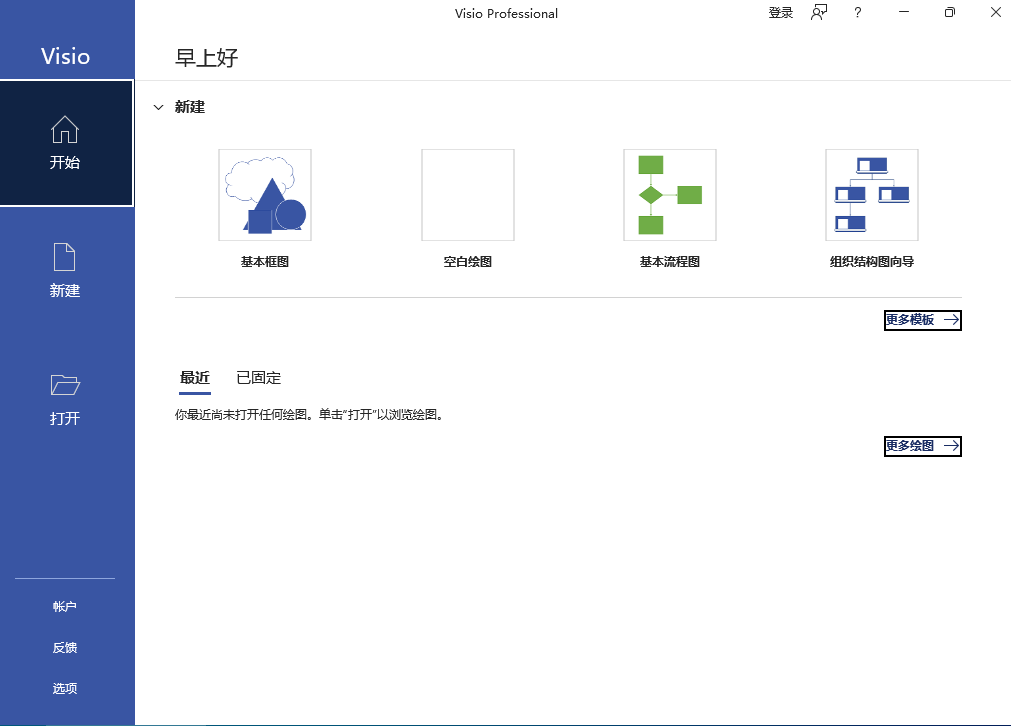Go to the 新建 page in the sidebar
1011x726 pixels.
click(66, 271)
